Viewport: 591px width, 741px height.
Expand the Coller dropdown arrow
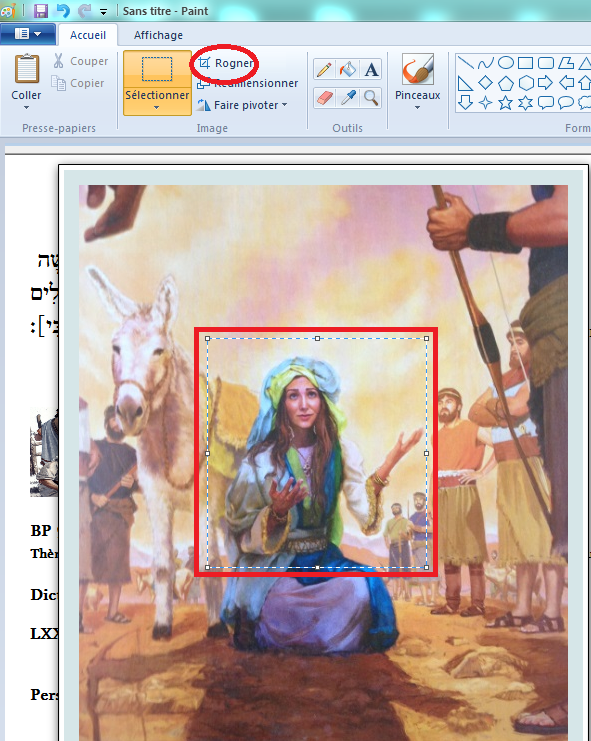(26, 108)
